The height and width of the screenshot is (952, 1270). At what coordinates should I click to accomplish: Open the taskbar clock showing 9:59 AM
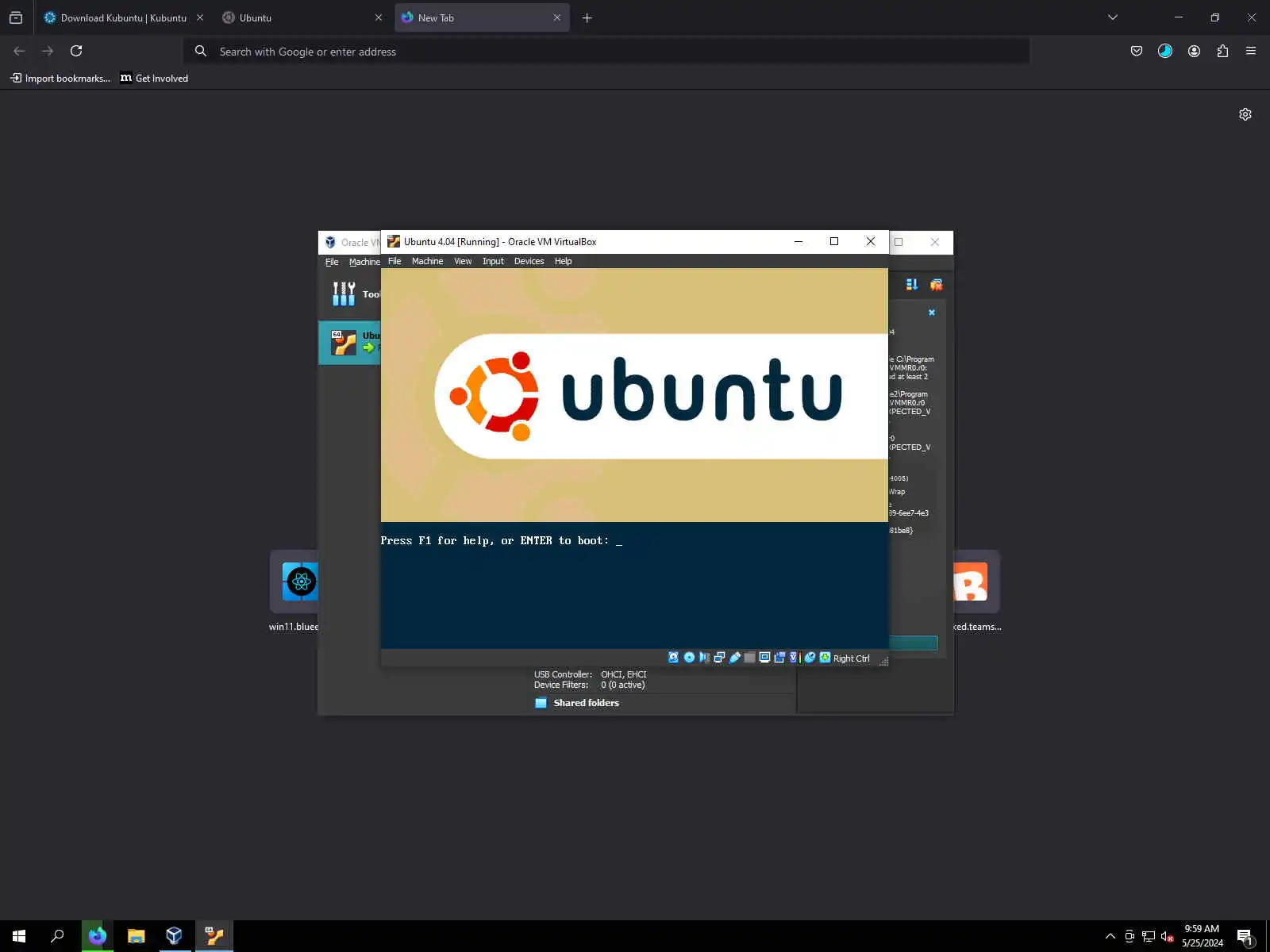[1202, 936]
